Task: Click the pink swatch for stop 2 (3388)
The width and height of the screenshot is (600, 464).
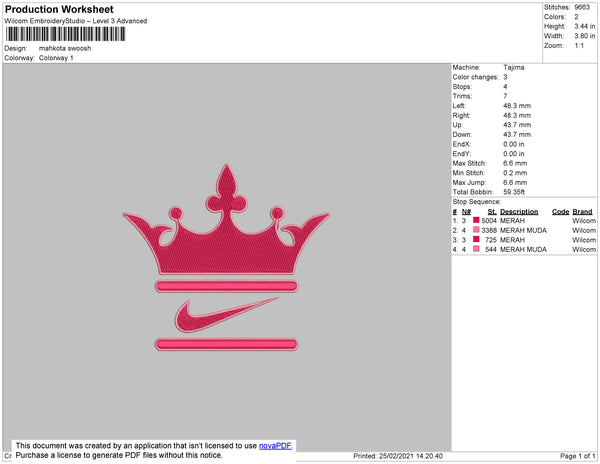Action: tap(476, 230)
